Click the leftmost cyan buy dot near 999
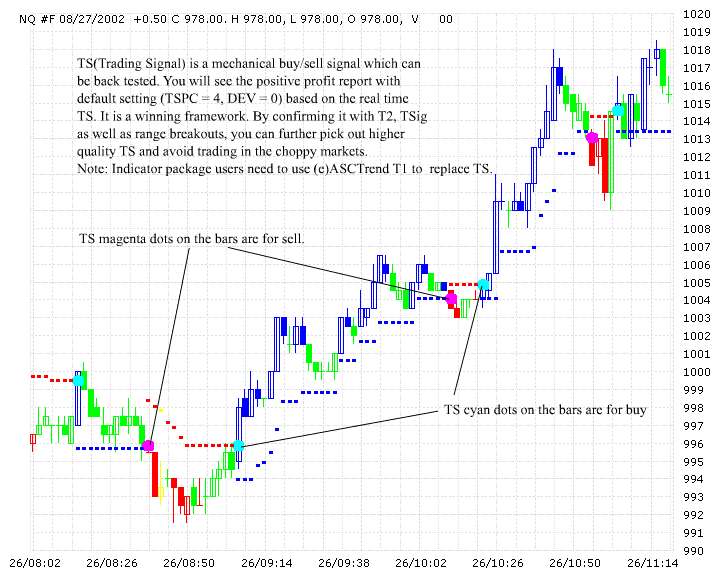Image resolution: width=719 pixels, height=576 pixels. 78,380
